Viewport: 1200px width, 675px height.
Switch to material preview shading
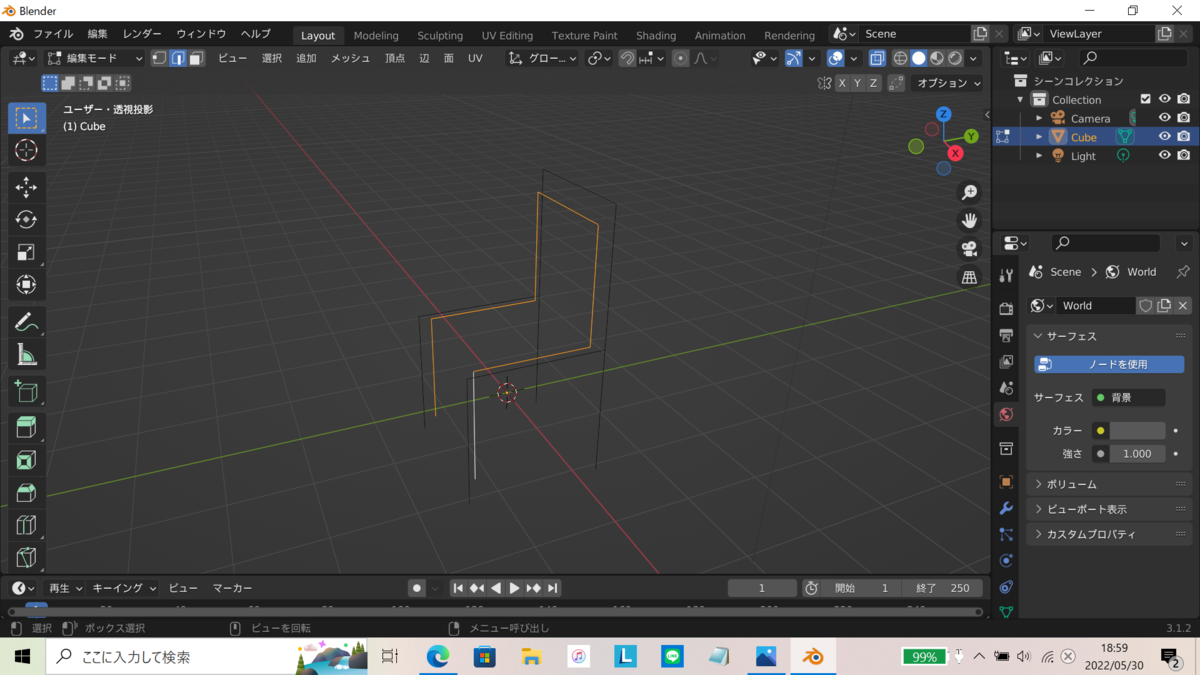click(937, 58)
